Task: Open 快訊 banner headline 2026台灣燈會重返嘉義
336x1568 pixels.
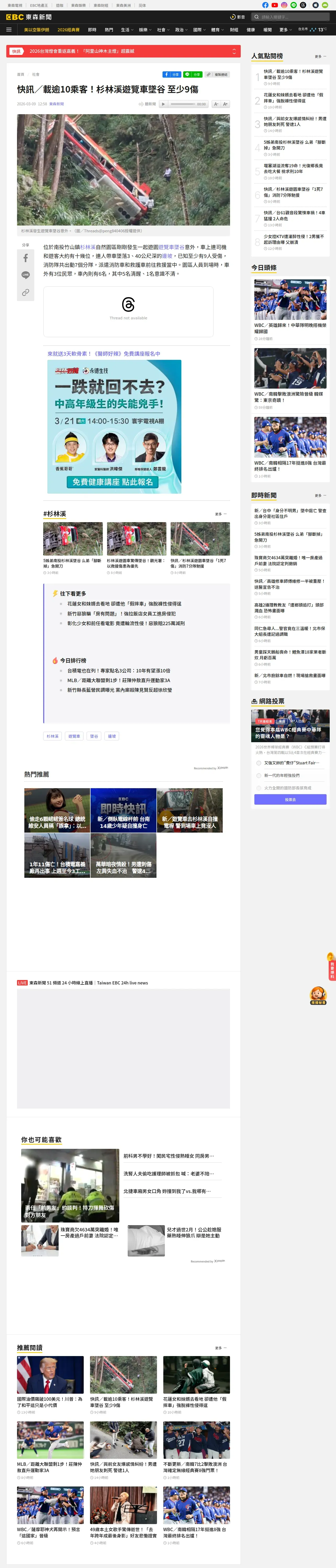Action: [82, 51]
